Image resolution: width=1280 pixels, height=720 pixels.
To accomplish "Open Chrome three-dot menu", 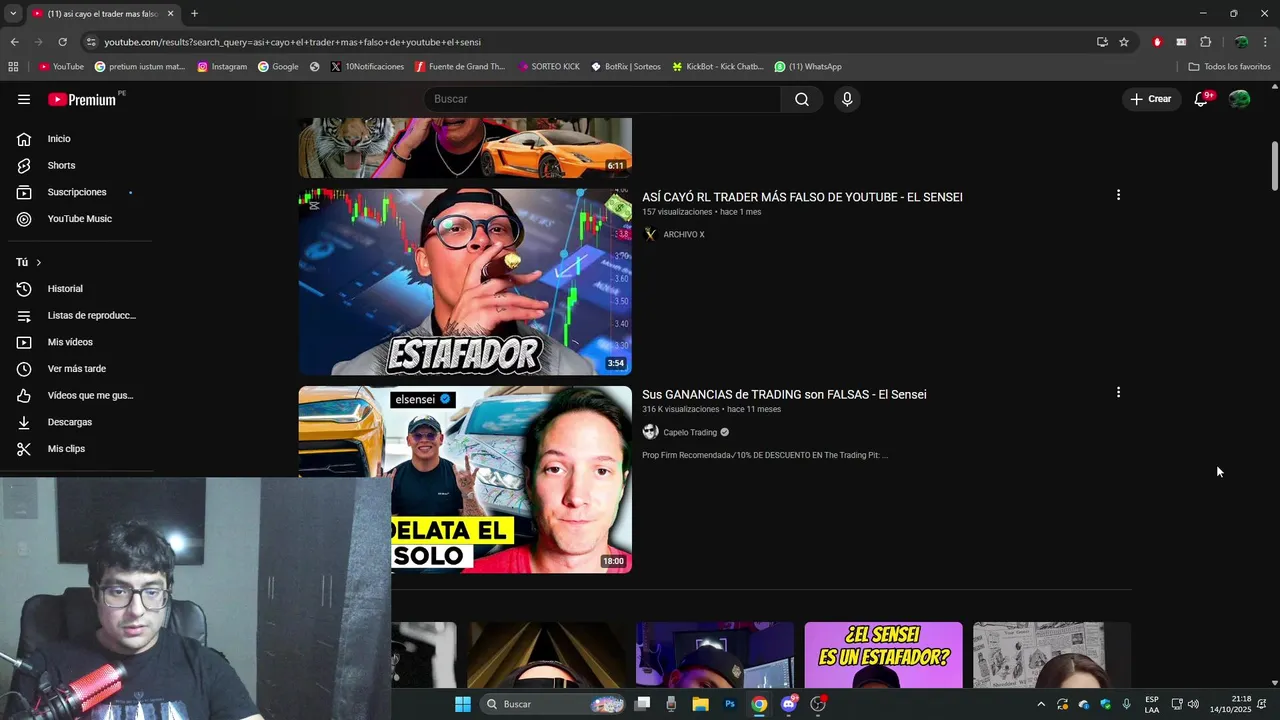I will point(1266,42).
